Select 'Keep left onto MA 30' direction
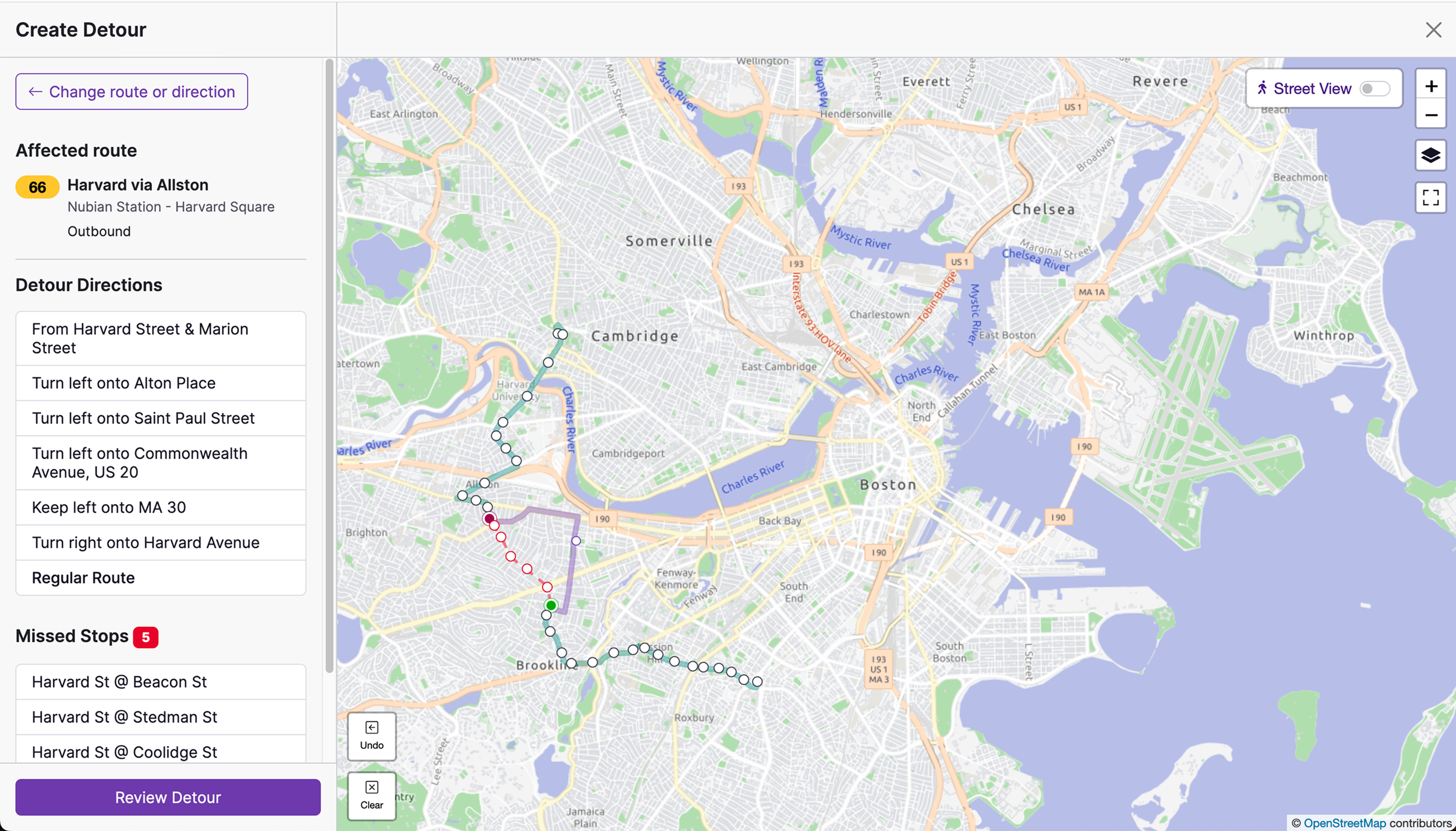 pos(161,507)
